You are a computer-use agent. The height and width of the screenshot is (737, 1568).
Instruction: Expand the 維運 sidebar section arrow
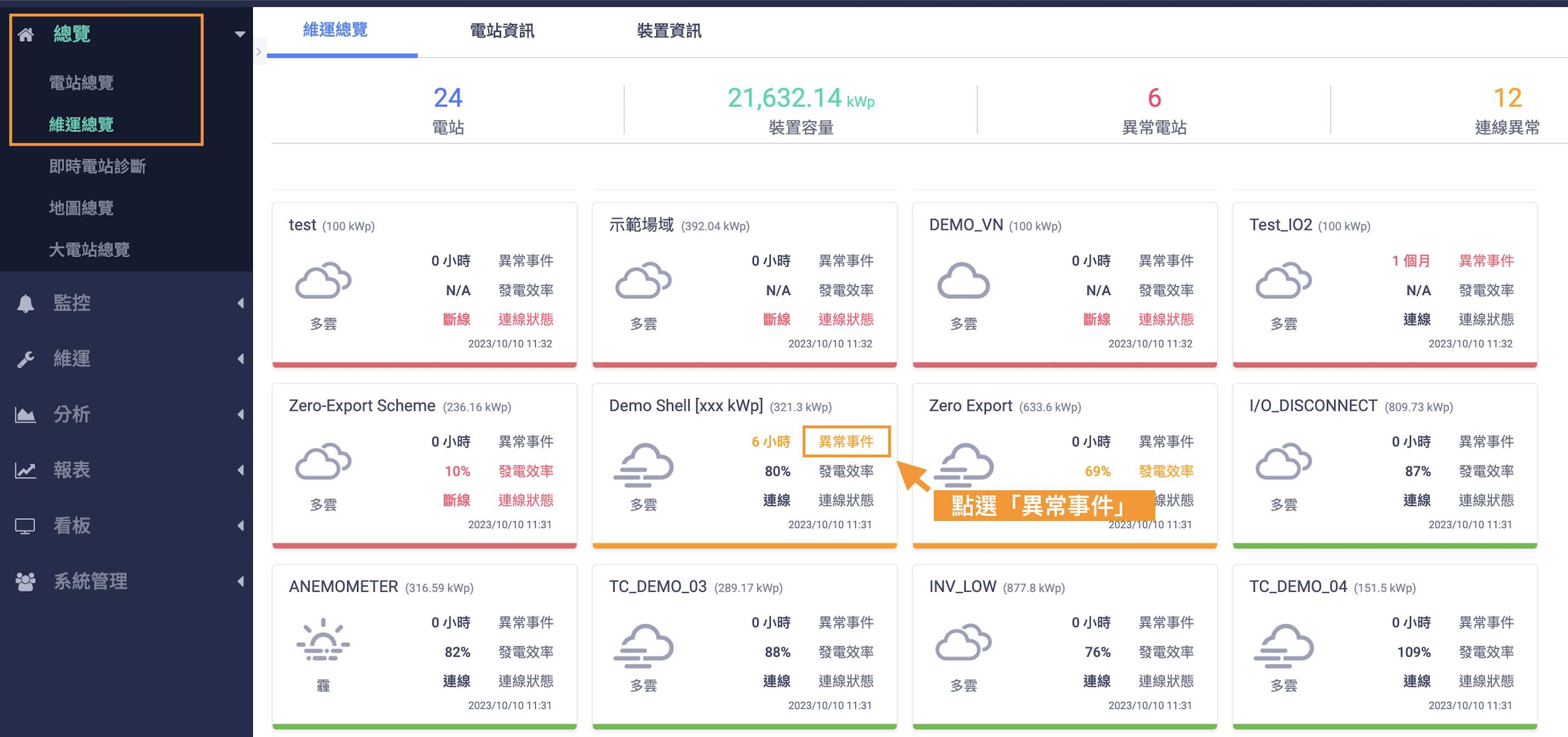point(241,359)
